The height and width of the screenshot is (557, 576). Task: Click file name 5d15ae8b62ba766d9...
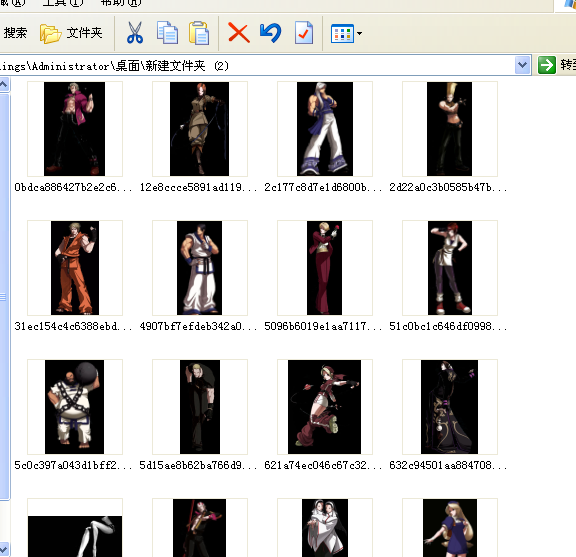coord(198,466)
